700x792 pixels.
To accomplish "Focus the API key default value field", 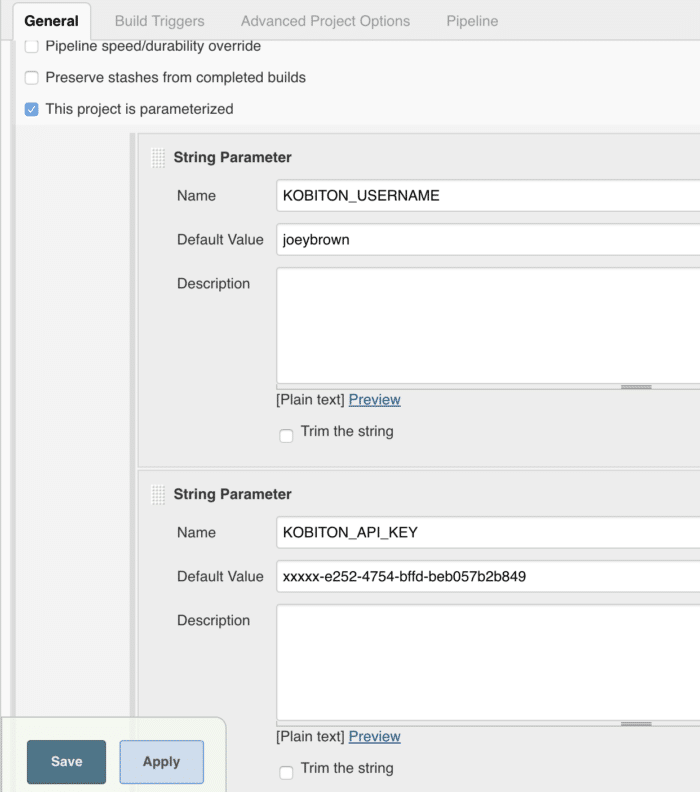I will click(x=488, y=576).
